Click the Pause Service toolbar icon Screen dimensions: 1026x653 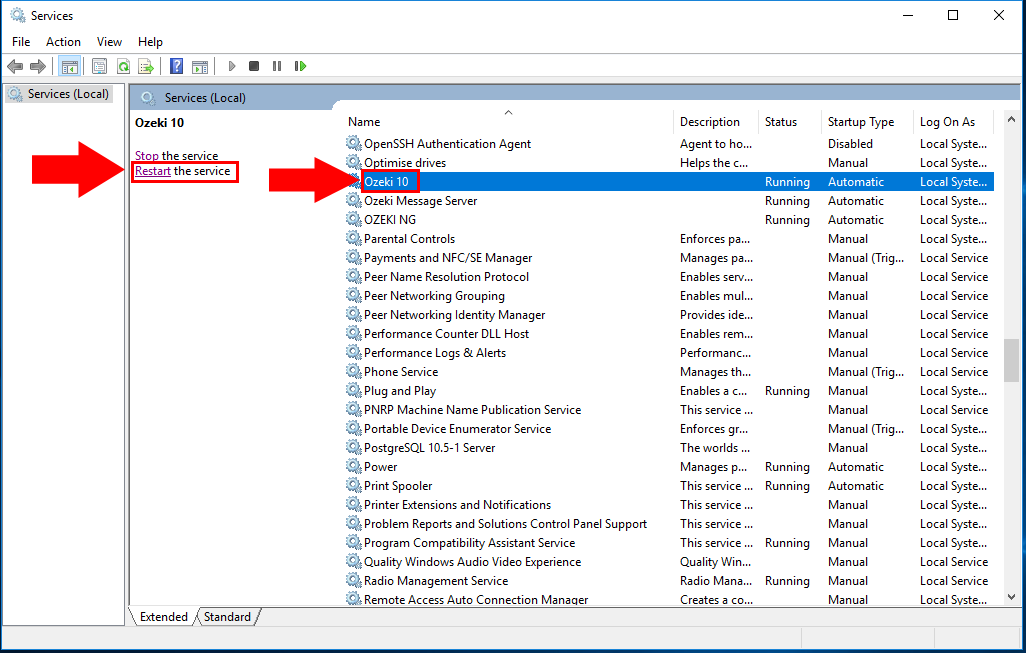click(x=277, y=66)
